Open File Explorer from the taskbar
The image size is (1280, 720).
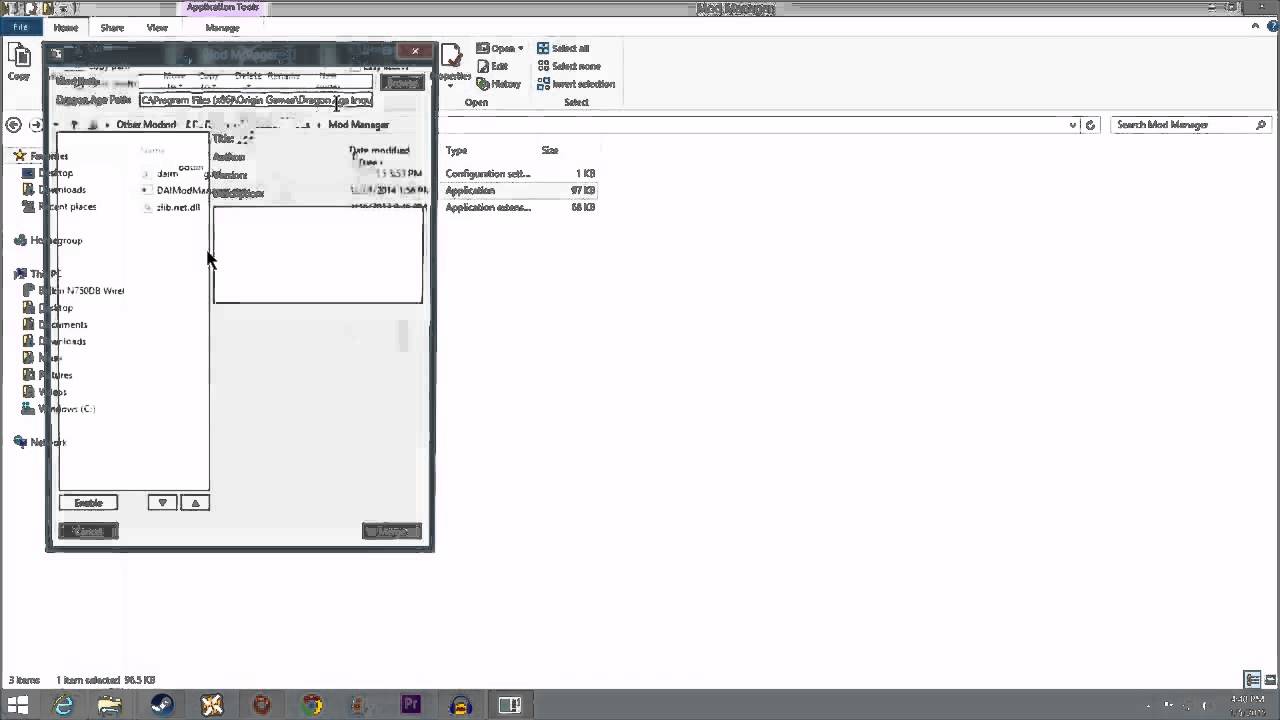tap(109, 705)
